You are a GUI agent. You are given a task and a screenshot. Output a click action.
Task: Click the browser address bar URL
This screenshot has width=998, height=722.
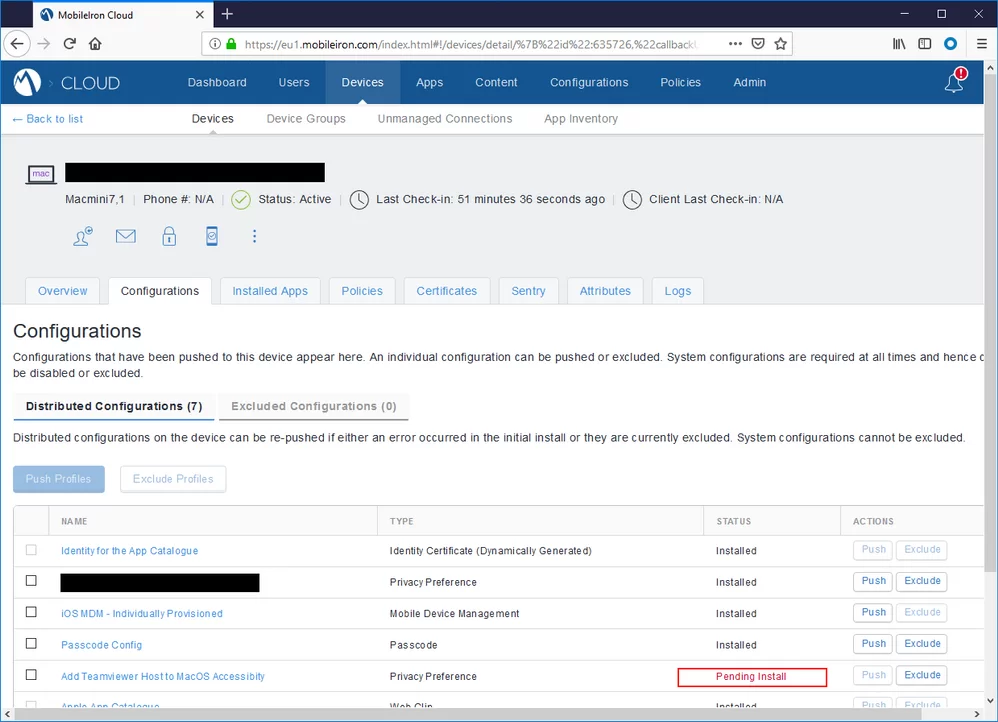point(468,44)
